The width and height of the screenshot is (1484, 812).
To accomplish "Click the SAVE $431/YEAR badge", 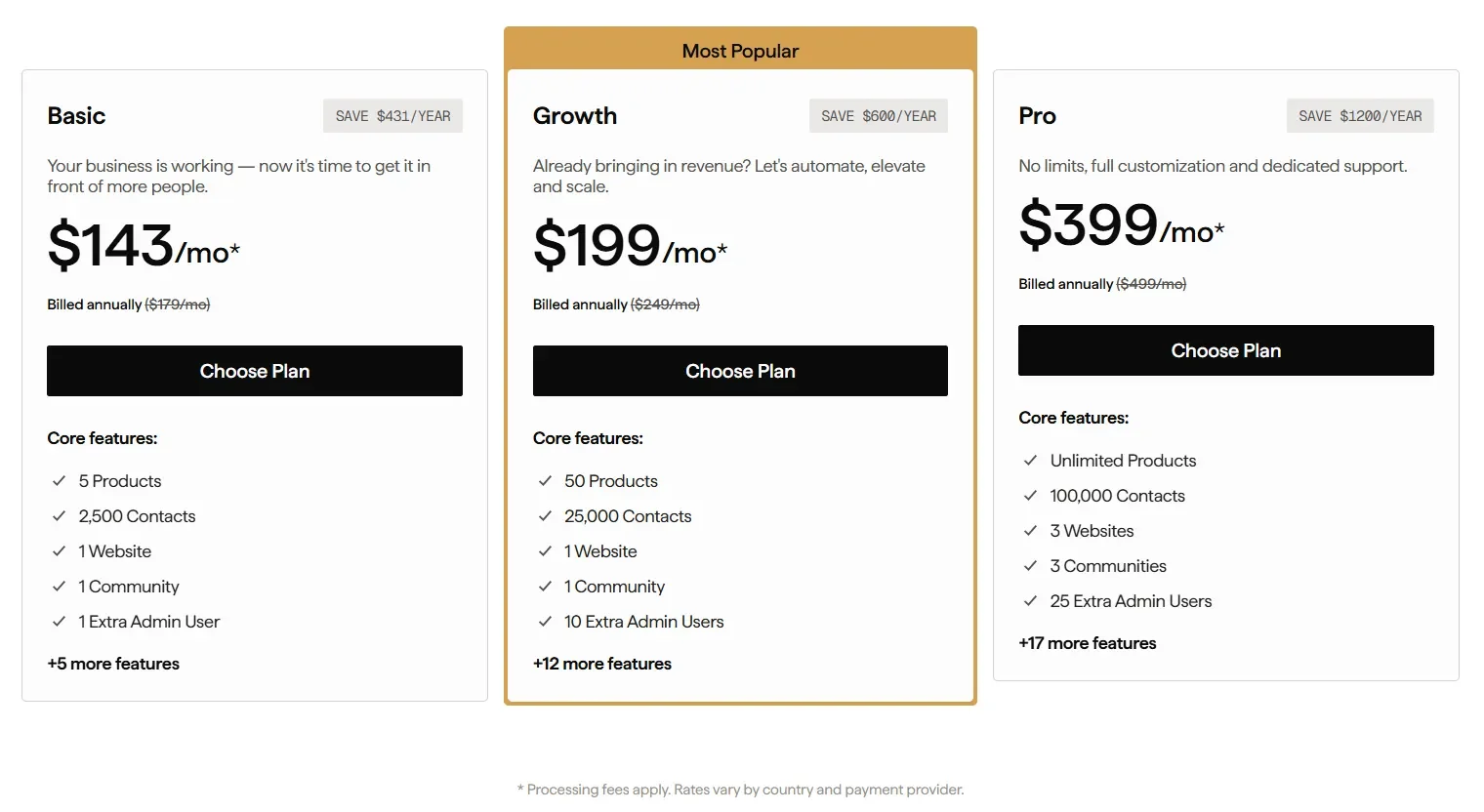I will click(x=392, y=114).
